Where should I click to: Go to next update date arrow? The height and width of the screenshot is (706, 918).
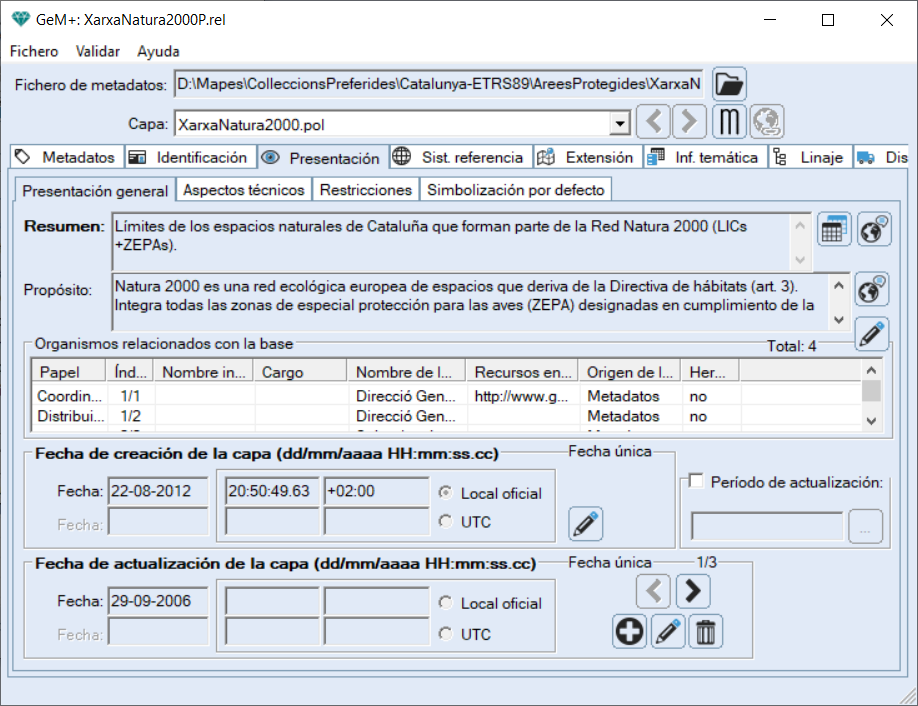[x=693, y=592]
